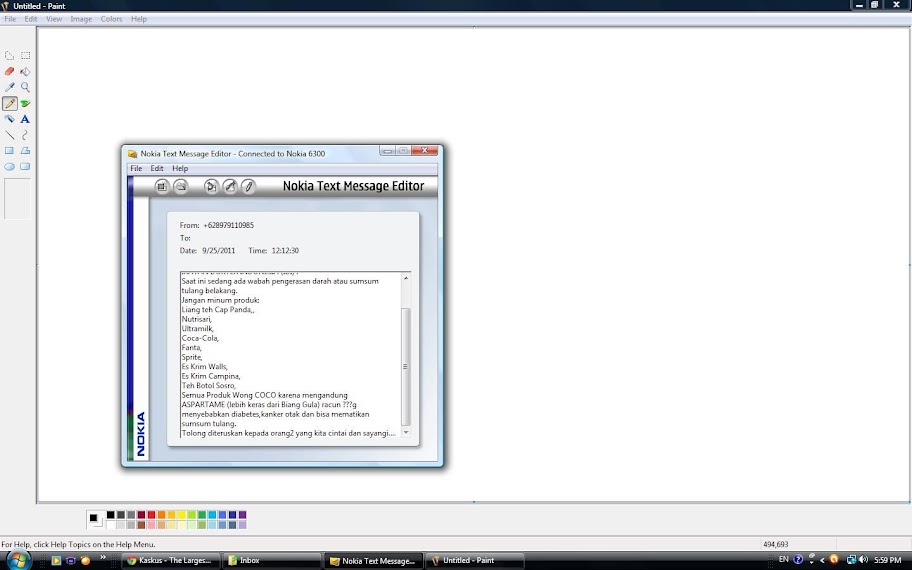Screen dimensions: 912x570
Task: Pick the yellow color swatch
Action: coord(181,515)
